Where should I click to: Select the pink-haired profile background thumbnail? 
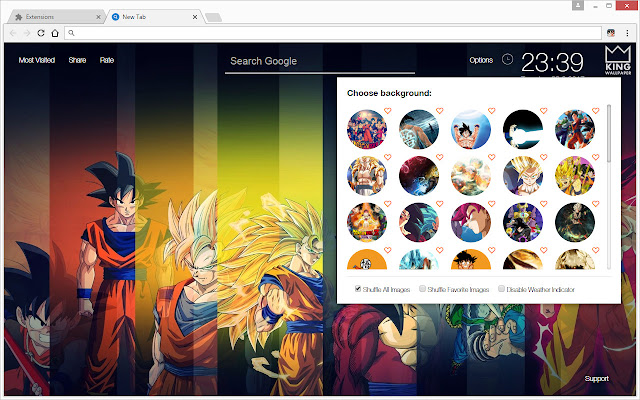(x=471, y=222)
